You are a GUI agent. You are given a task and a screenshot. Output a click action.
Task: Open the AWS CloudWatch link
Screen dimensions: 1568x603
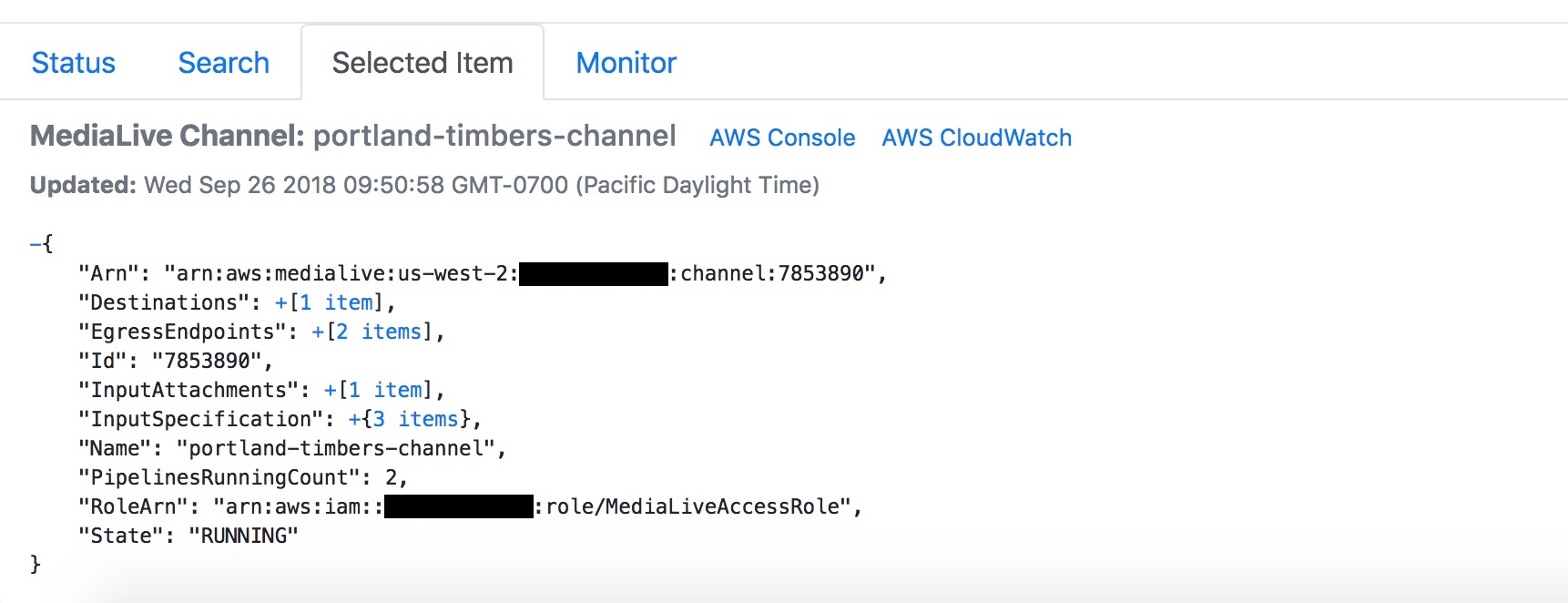click(x=976, y=138)
